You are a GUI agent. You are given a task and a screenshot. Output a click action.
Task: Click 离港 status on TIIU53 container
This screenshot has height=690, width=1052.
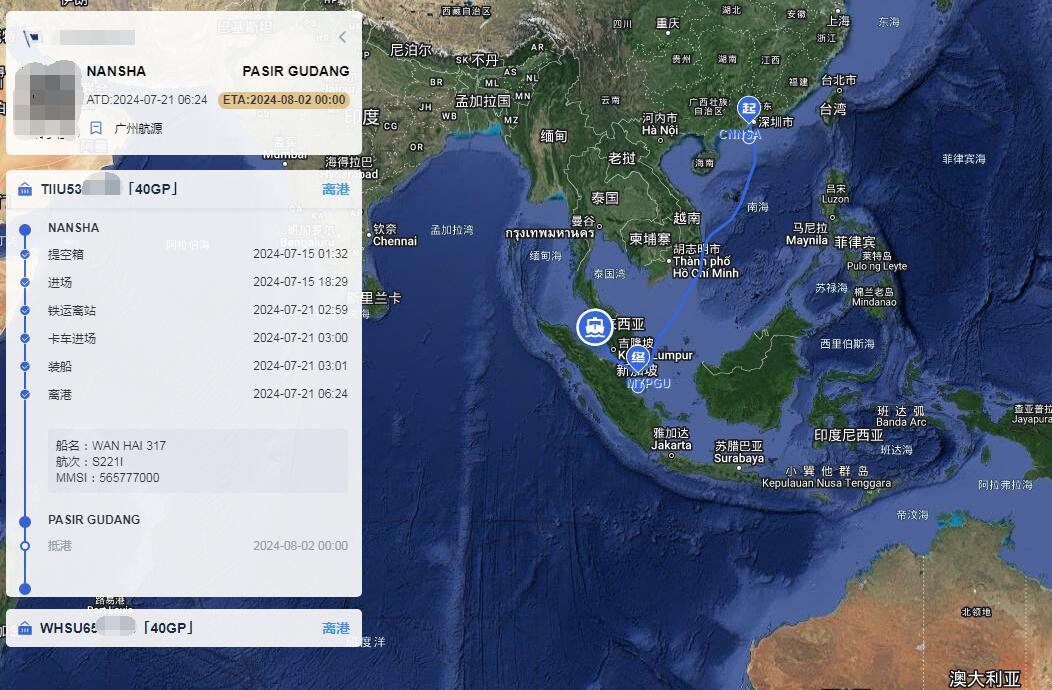click(335, 190)
